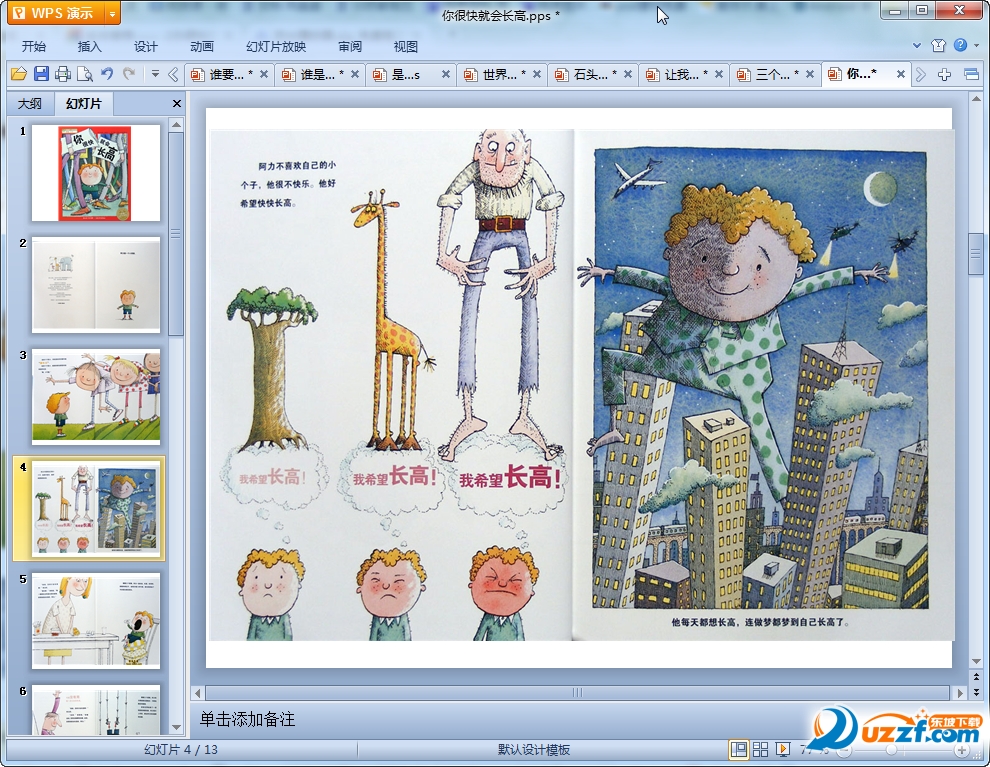Open the 插入 ribbon tab
Image resolution: width=990 pixels, height=767 pixels.
click(x=89, y=46)
